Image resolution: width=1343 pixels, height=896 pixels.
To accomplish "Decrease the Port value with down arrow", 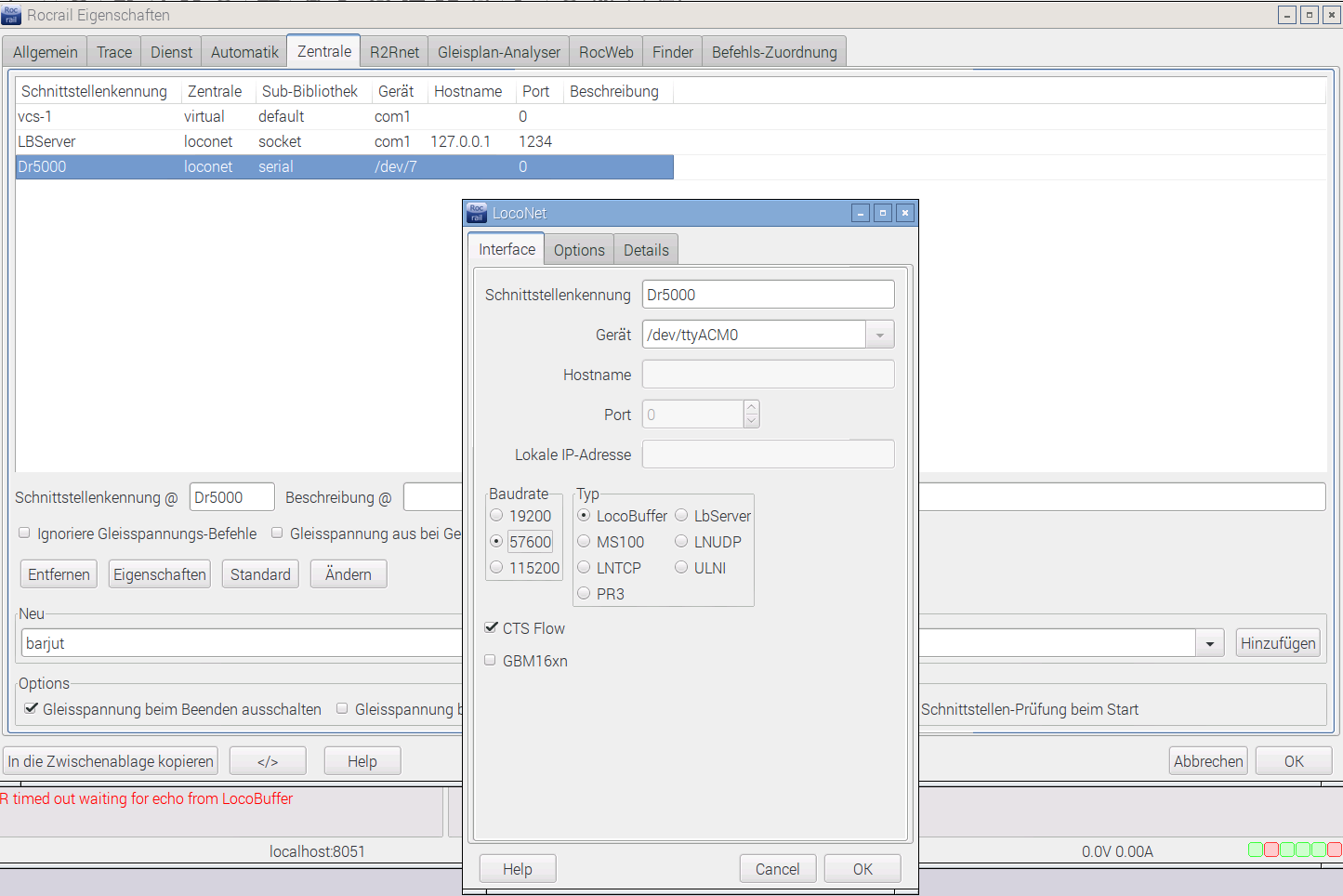I will tap(752, 421).
